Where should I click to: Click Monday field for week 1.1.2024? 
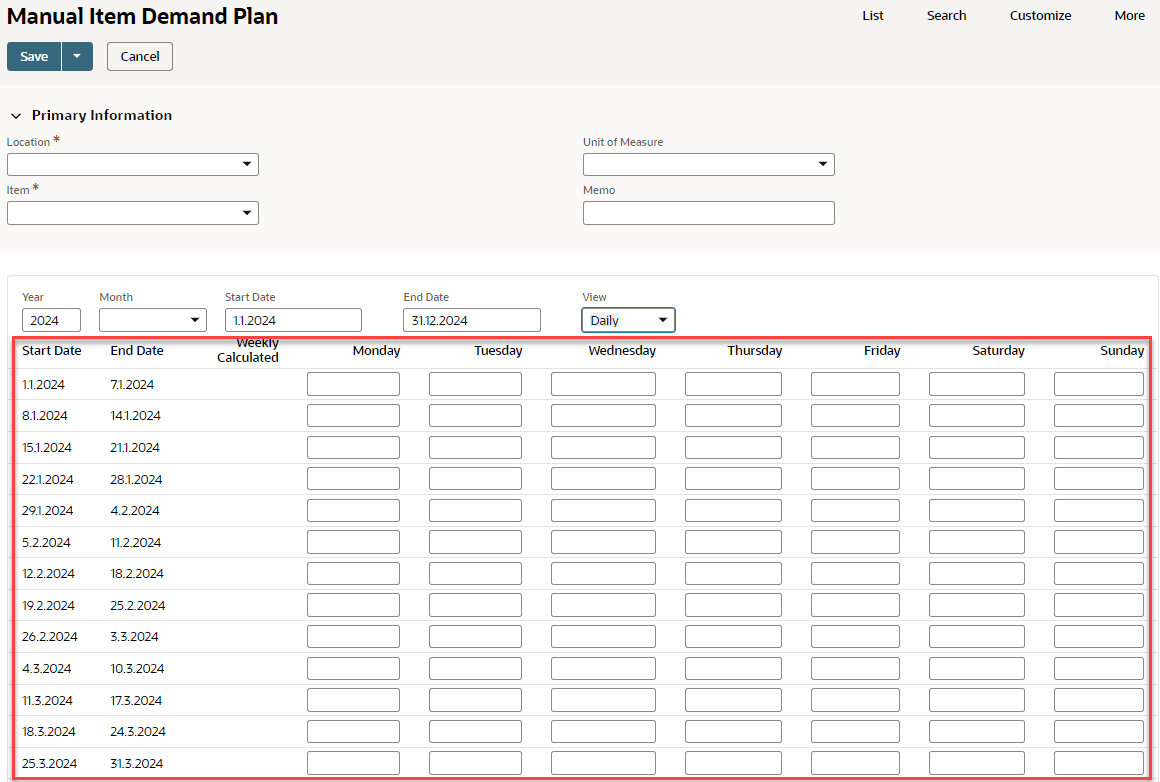[x=354, y=384]
